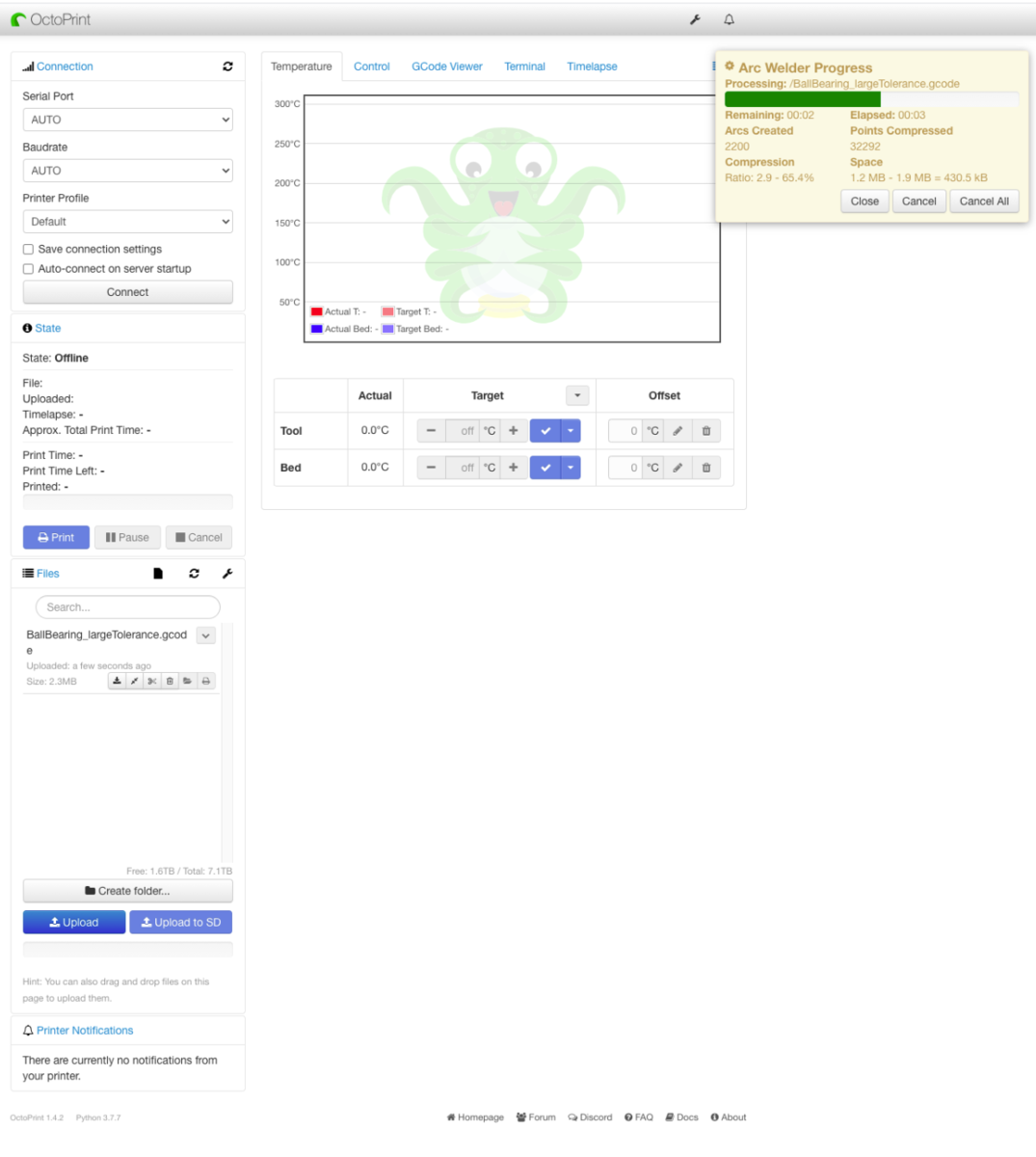Clear Tool offset with trash icon
This screenshot has width=1036, height=1157.
pyautogui.click(x=706, y=431)
